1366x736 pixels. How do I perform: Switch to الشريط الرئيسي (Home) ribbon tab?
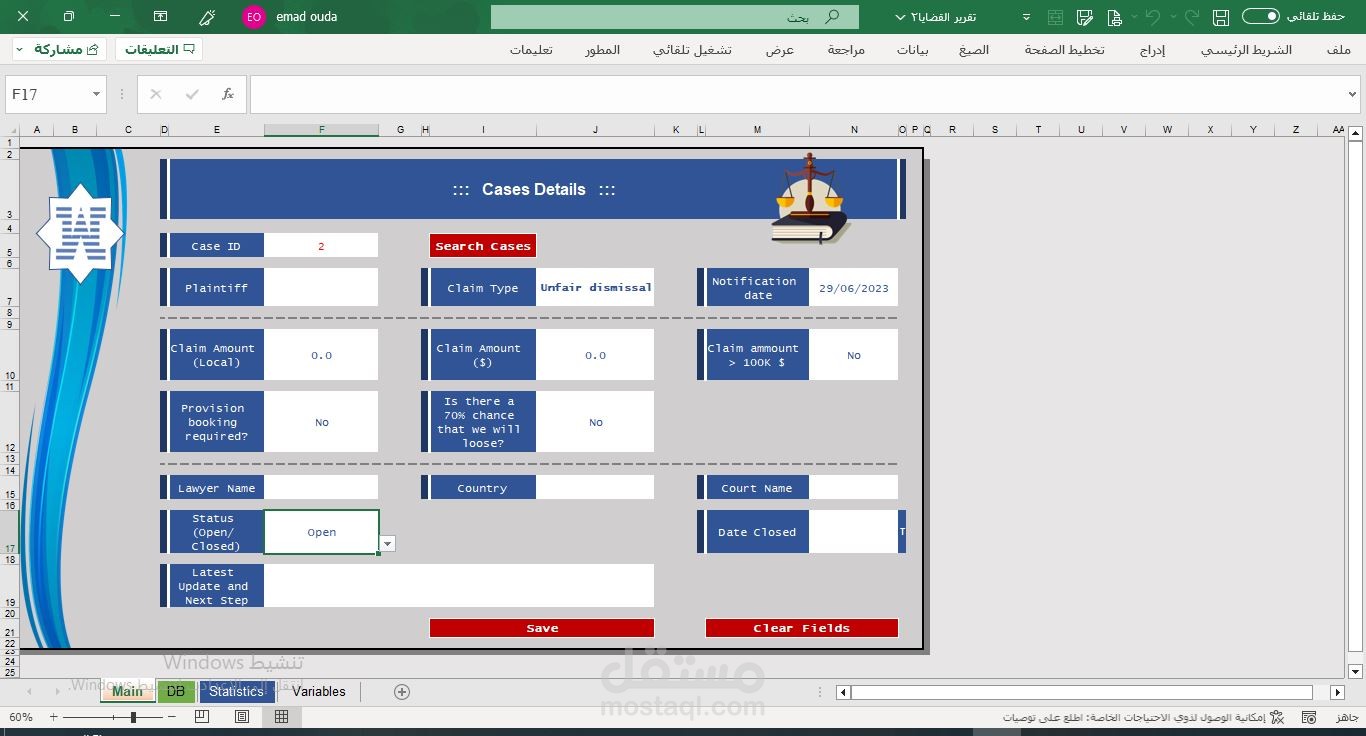[x=1246, y=50]
